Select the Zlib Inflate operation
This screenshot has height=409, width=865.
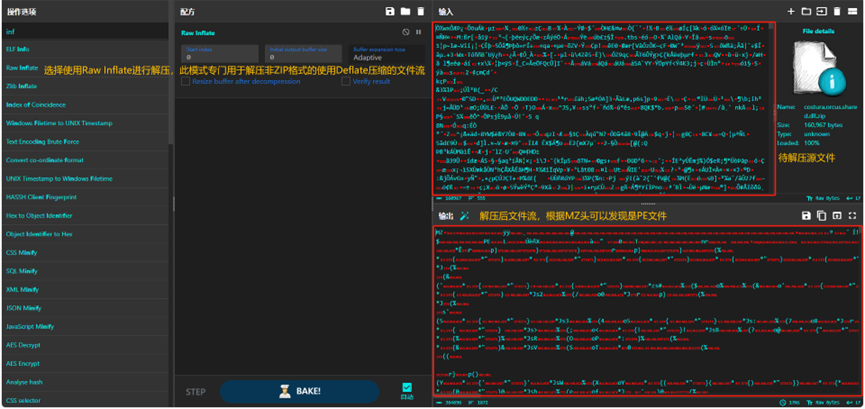(85, 86)
